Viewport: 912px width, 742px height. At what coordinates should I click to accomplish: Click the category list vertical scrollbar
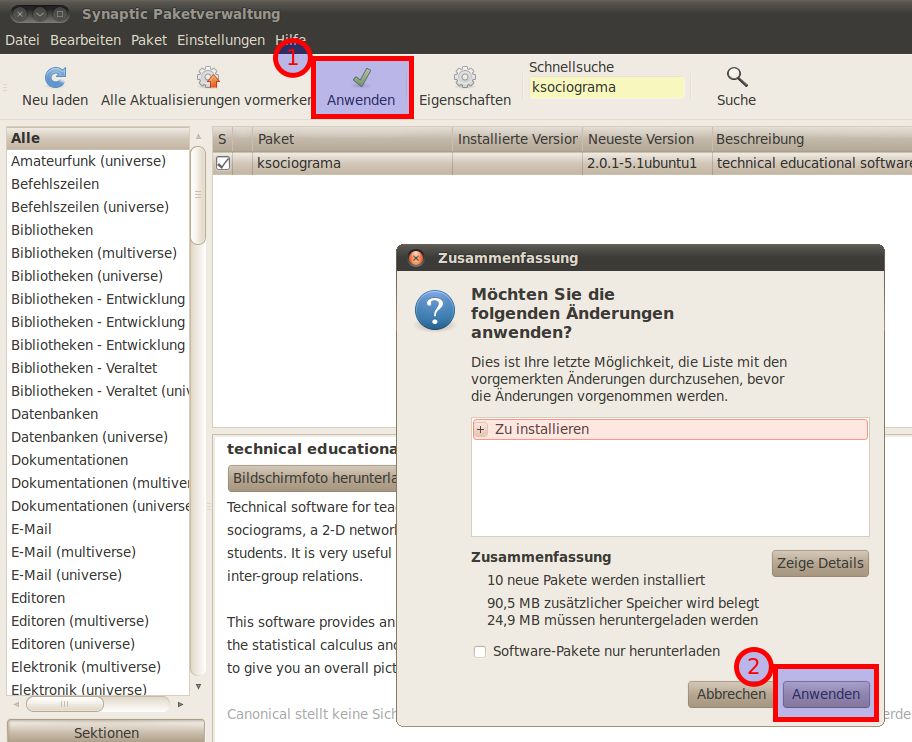[x=198, y=400]
